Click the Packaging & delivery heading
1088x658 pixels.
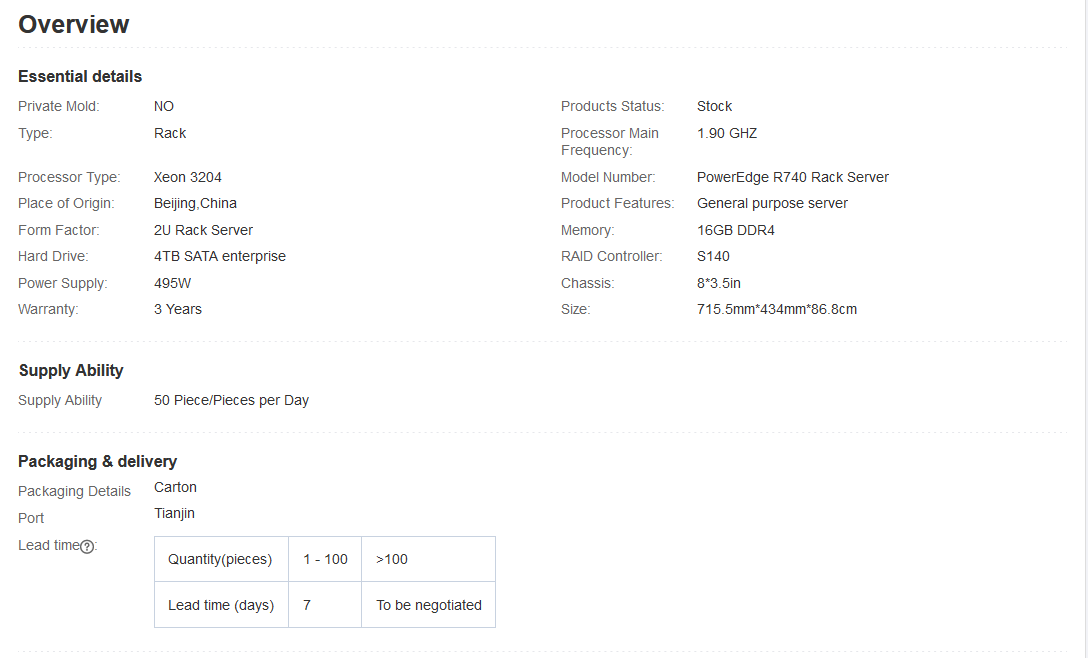97,461
